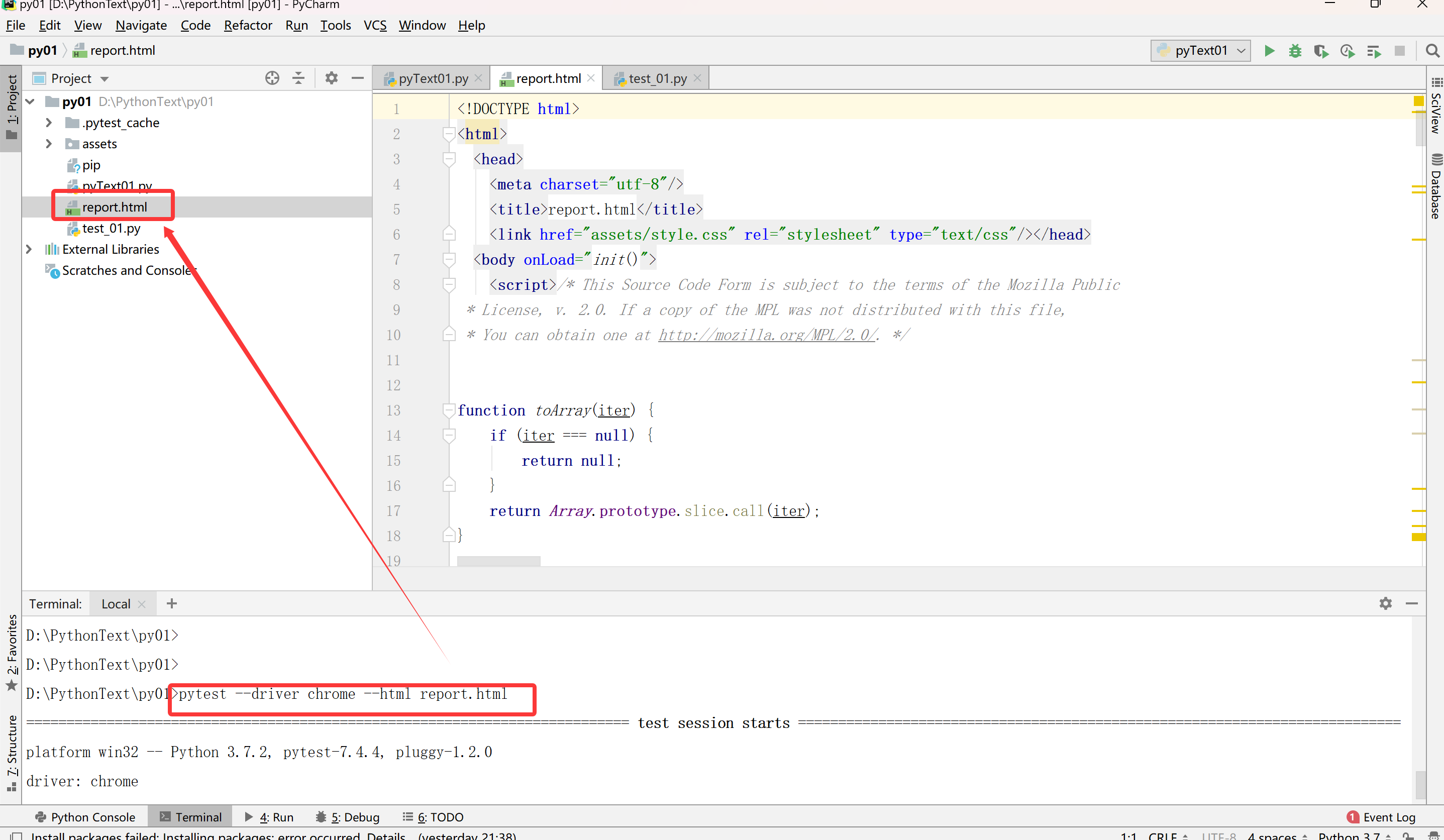
Task: Open Project panel gear settings
Action: click(x=331, y=78)
